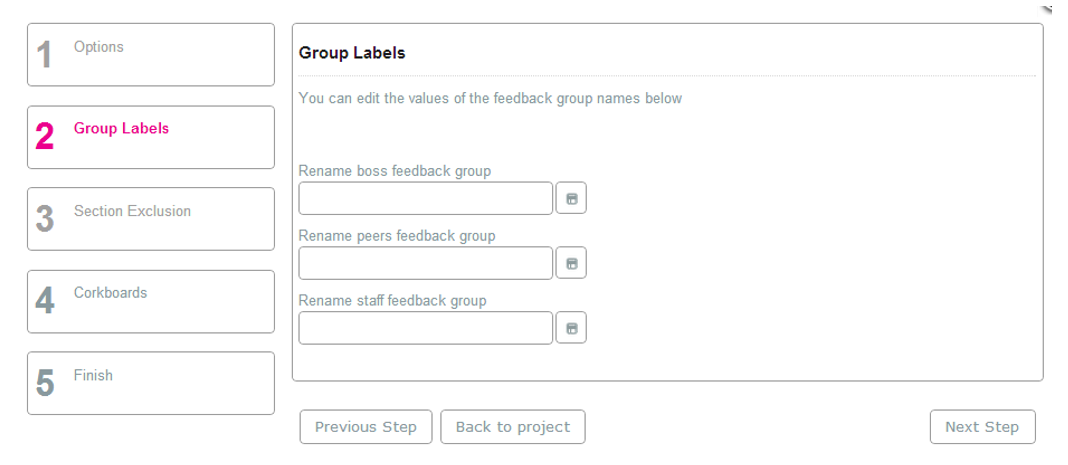Advance with the Next Step button
The height and width of the screenshot is (465, 1068).
point(982,427)
